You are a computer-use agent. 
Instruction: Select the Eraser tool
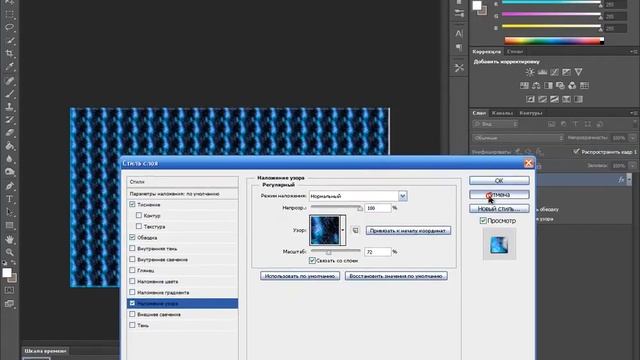[10, 133]
